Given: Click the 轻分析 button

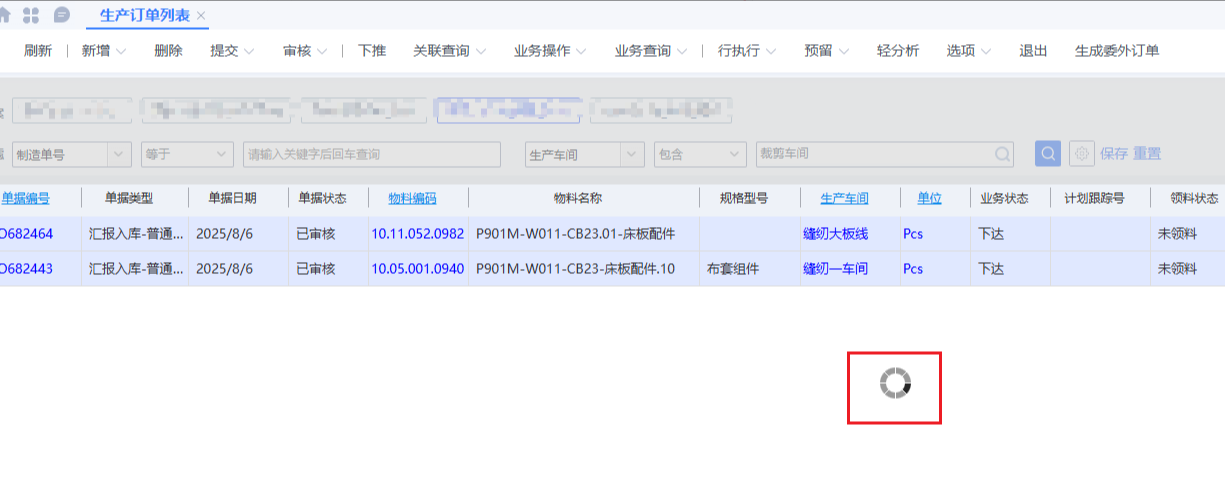Looking at the screenshot, I should coord(898,51).
